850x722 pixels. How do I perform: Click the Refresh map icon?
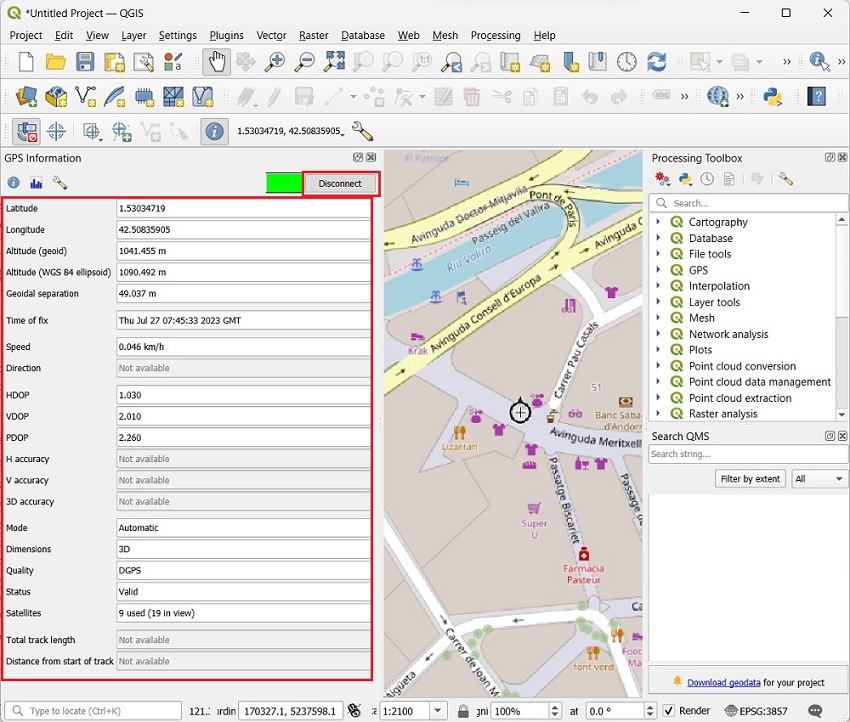click(656, 62)
